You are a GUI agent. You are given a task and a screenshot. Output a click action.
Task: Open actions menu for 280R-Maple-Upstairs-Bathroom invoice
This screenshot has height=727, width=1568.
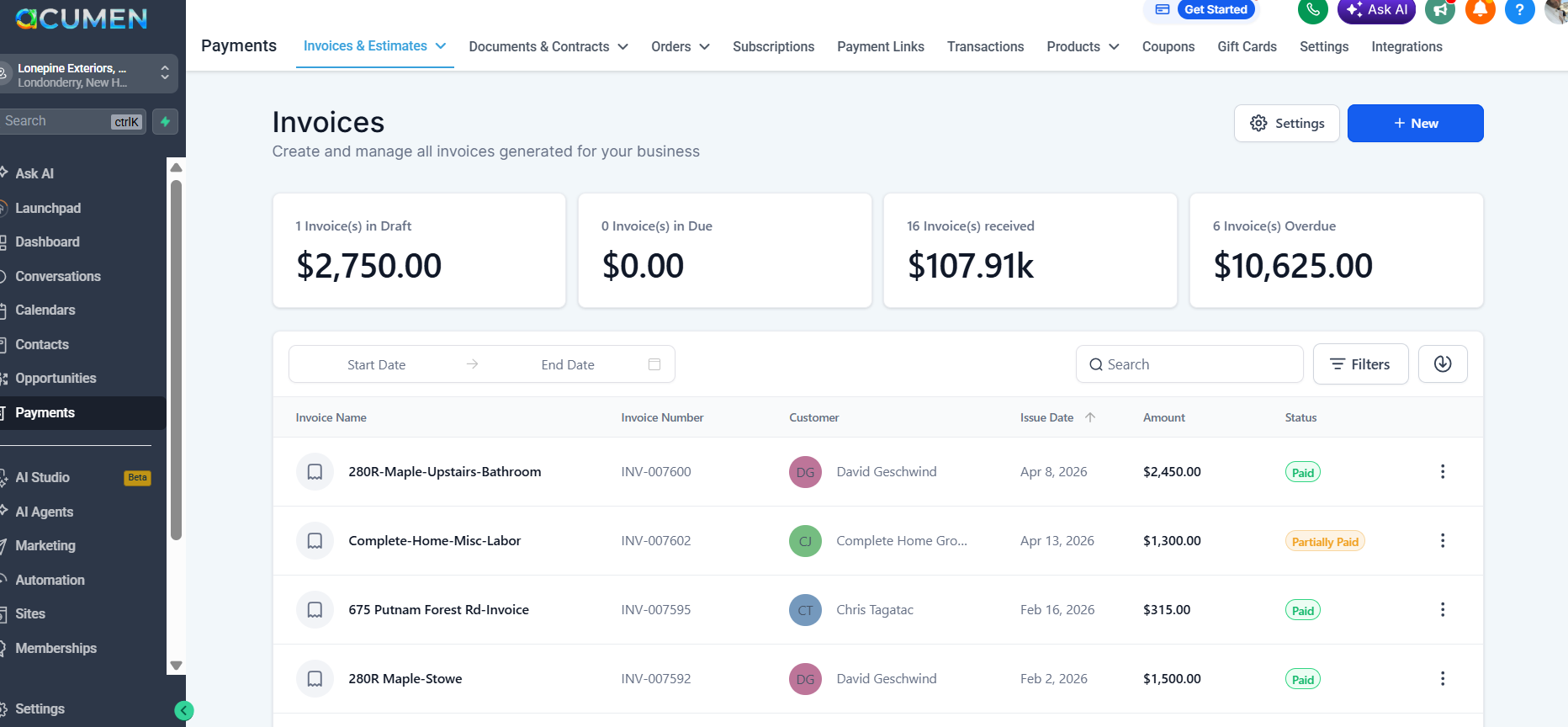[x=1443, y=472]
